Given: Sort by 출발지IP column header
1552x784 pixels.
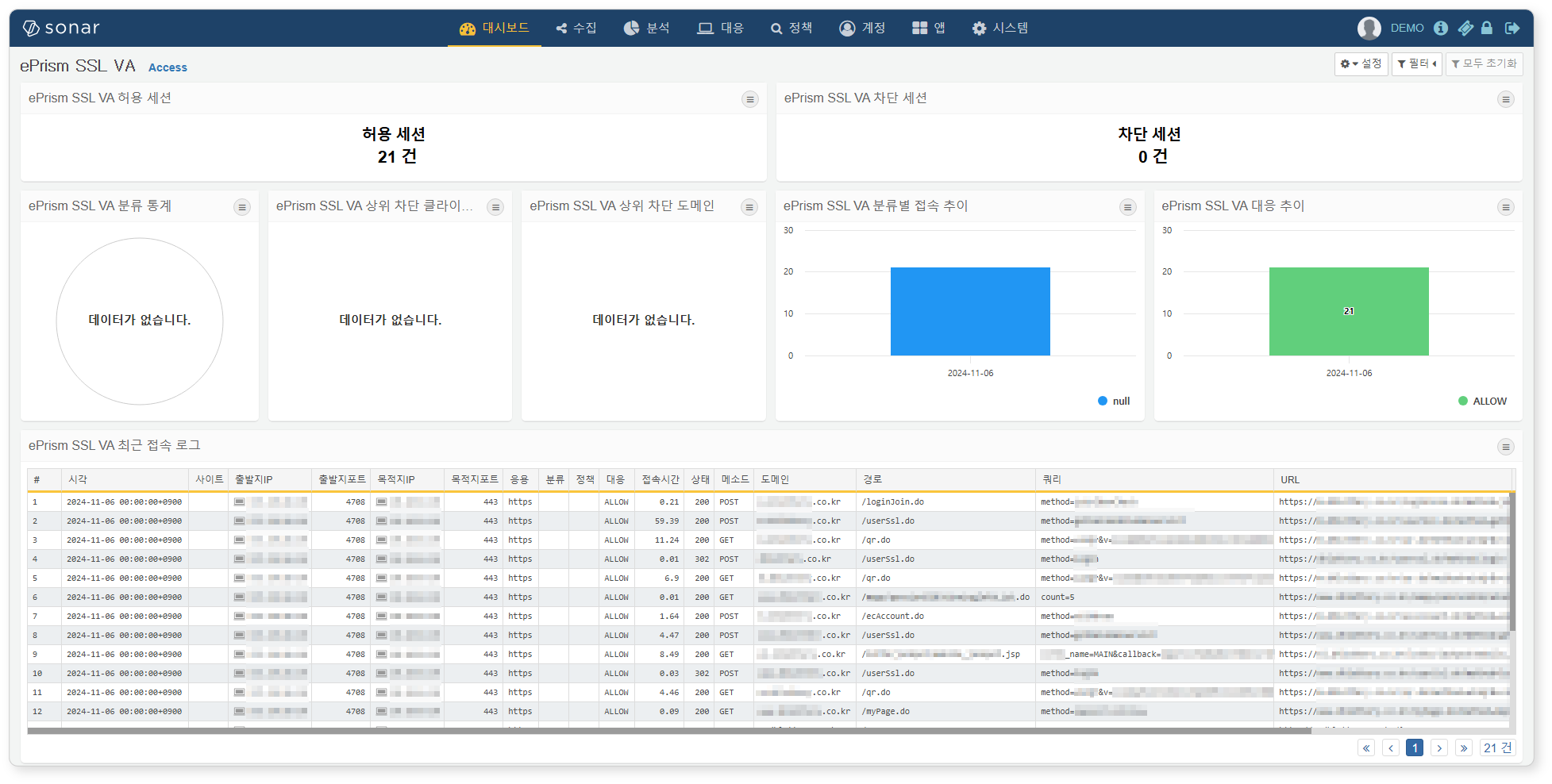Looking at the screenshot, I should [x=270, y=479].
